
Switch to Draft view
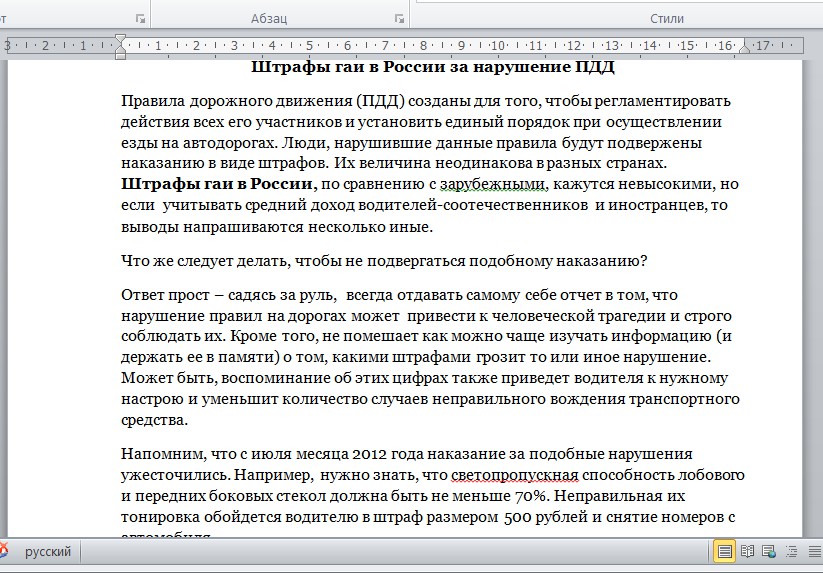coord(815,551)
